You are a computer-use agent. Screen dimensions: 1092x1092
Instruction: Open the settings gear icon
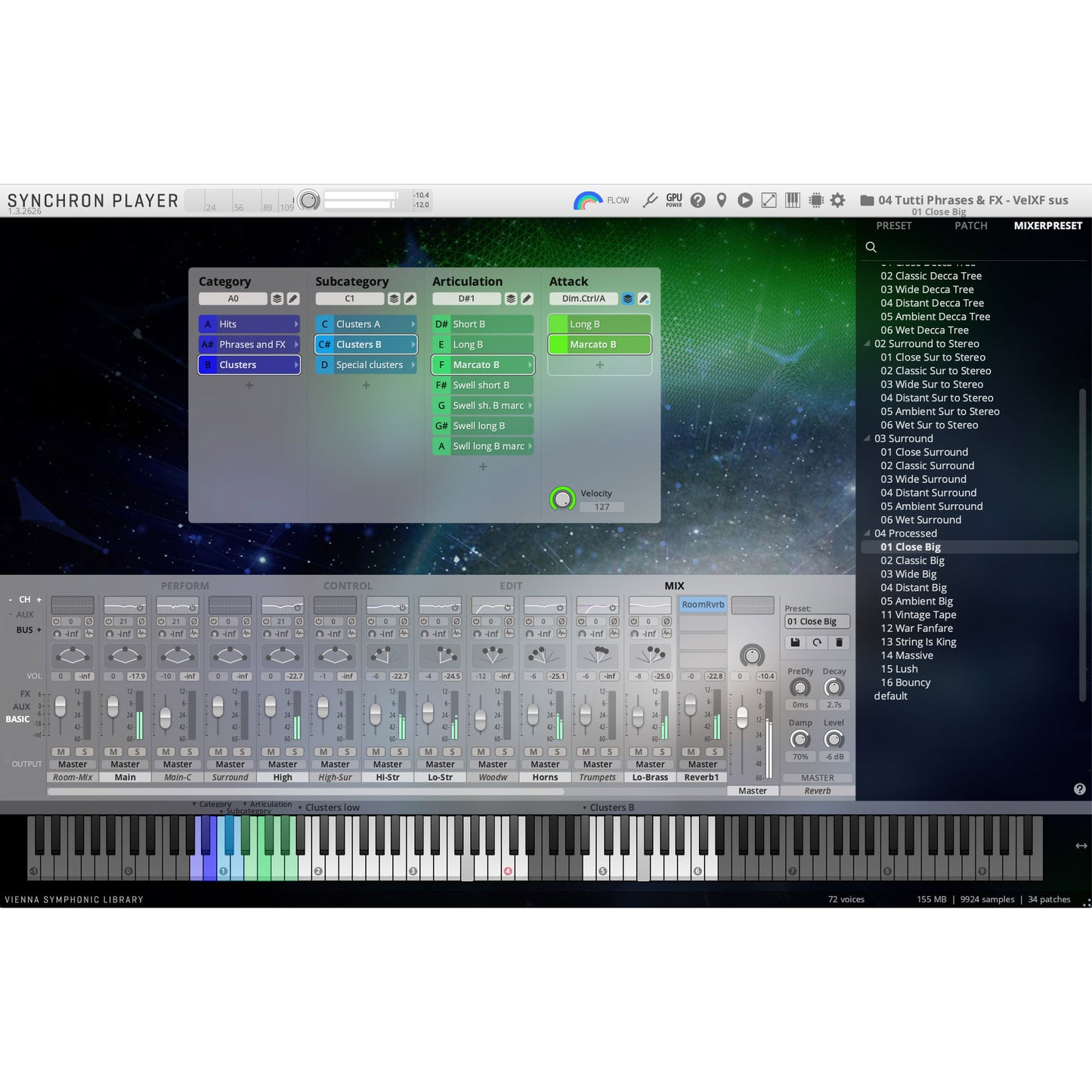837,200
